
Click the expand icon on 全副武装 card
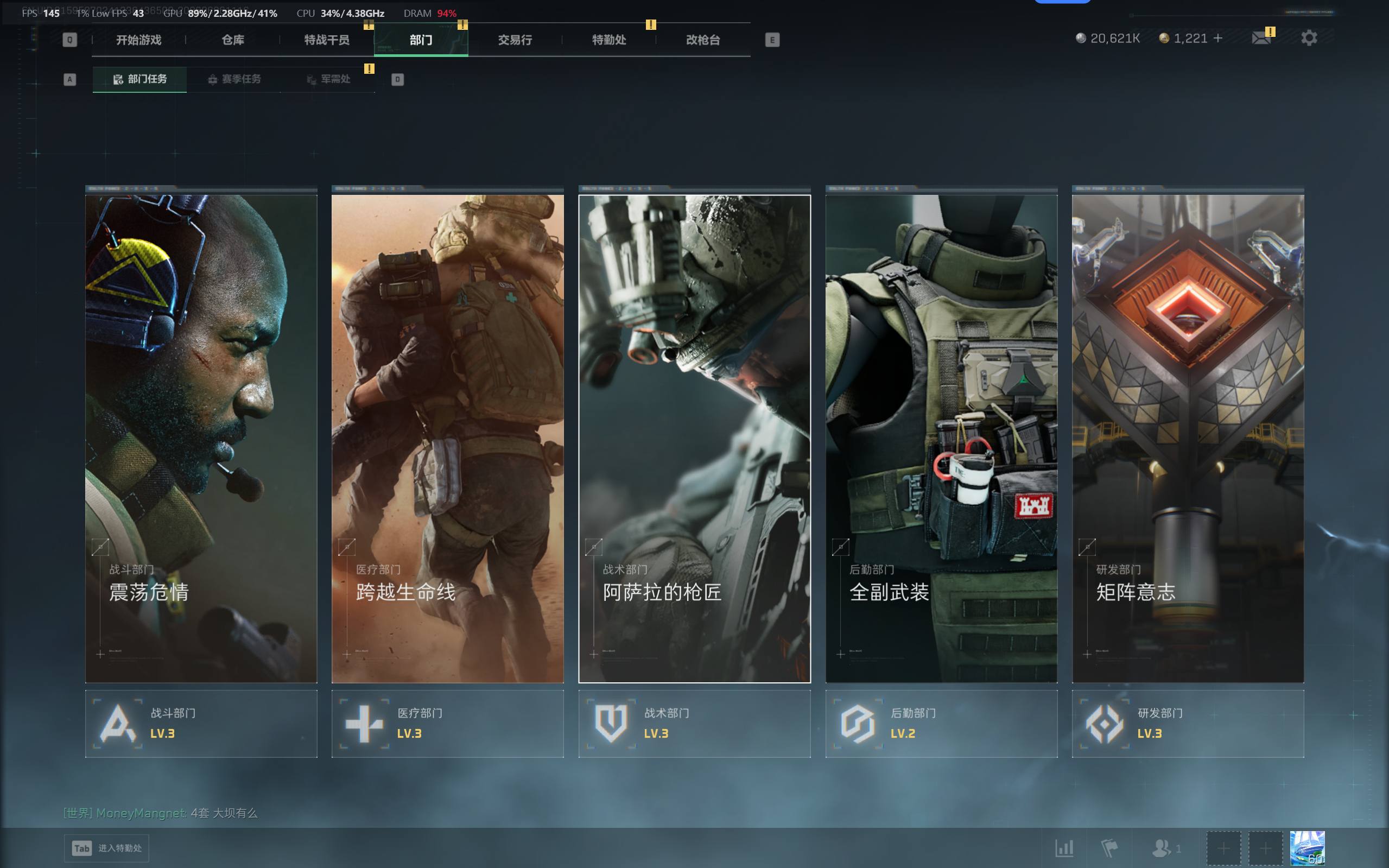840,547
